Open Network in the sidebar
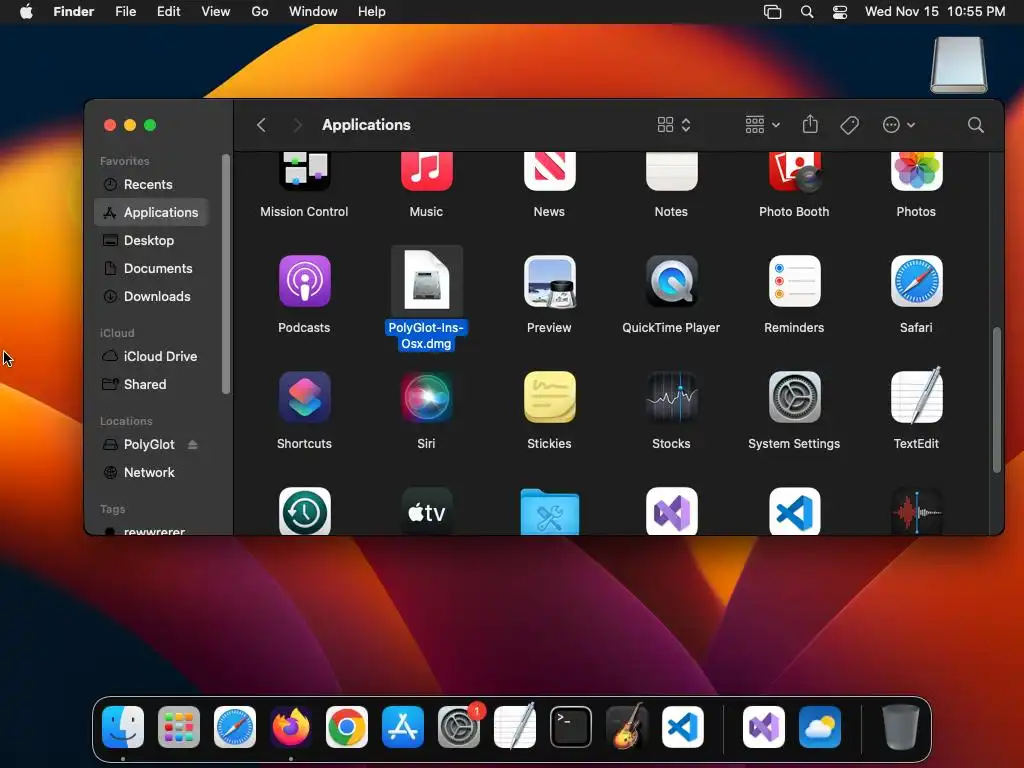The height and width of the screenshot is (768, 1024). click(152, 472)
